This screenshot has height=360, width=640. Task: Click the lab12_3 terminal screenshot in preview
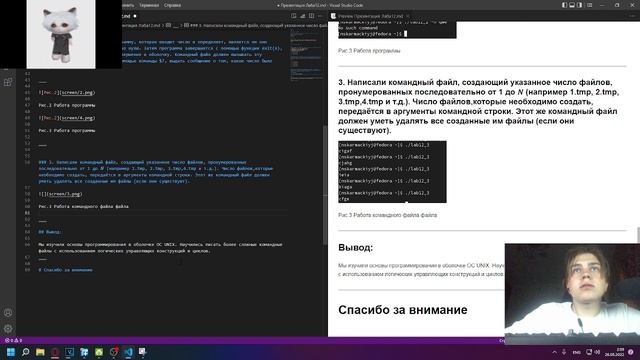392,172
